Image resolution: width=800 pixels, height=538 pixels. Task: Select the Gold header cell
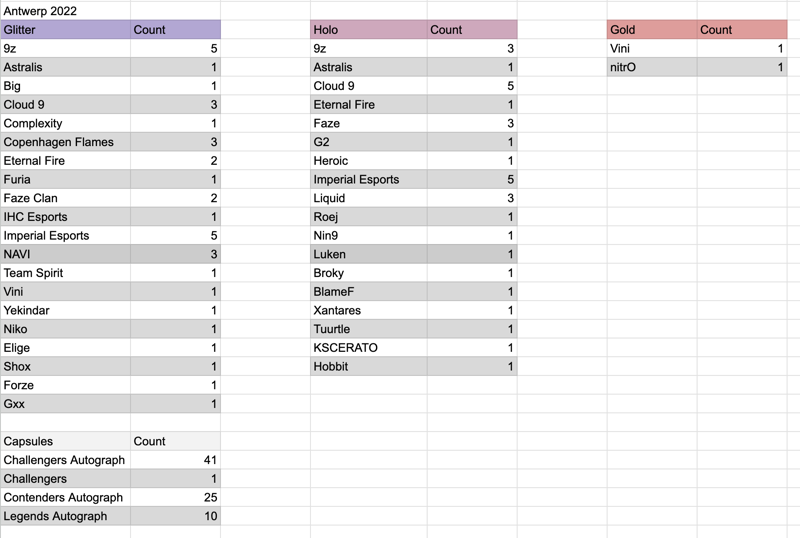tap(652, 30)
